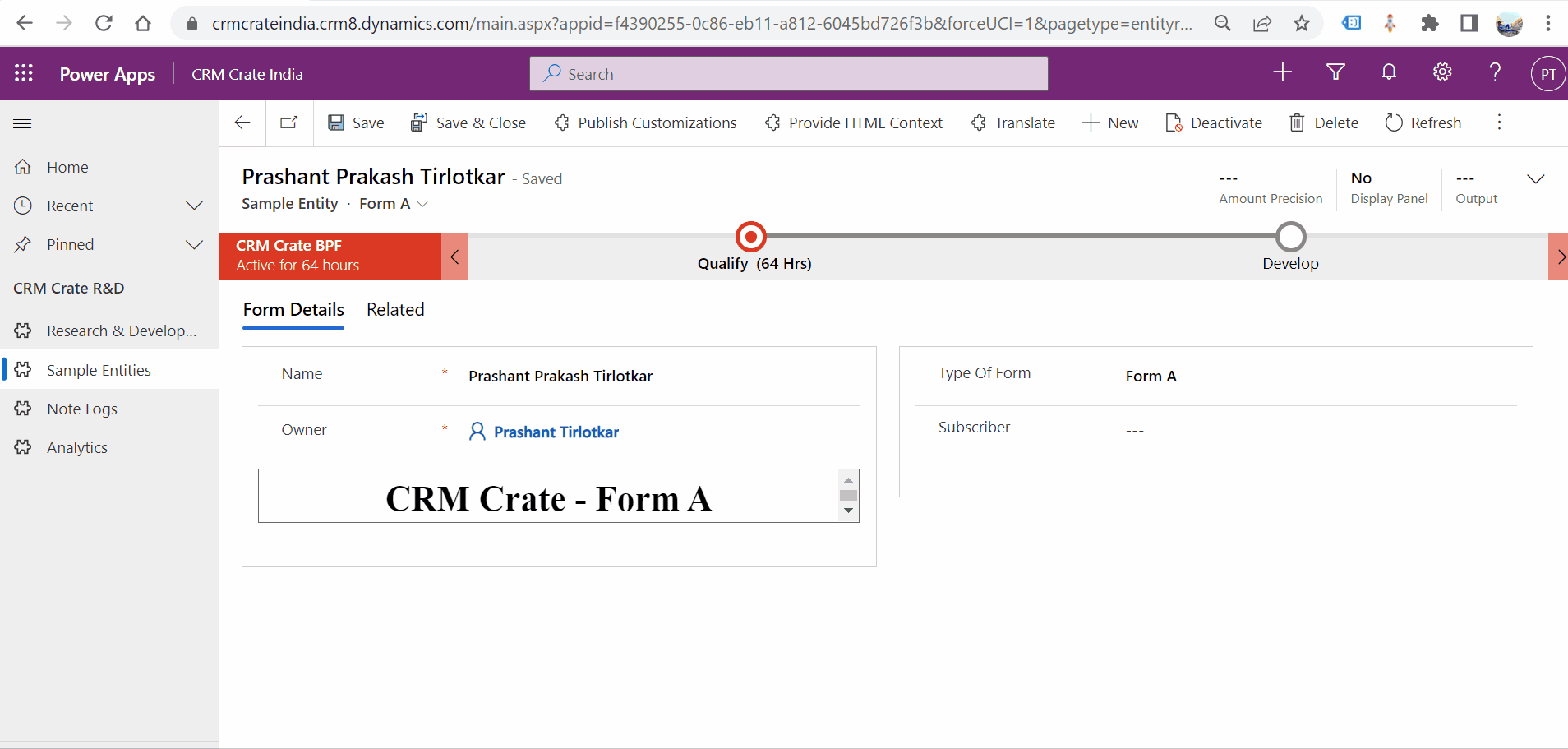The width and height of the screenshot is (1568, 749).
Task: Create a record with the New button
Action: coord(1110,123)
